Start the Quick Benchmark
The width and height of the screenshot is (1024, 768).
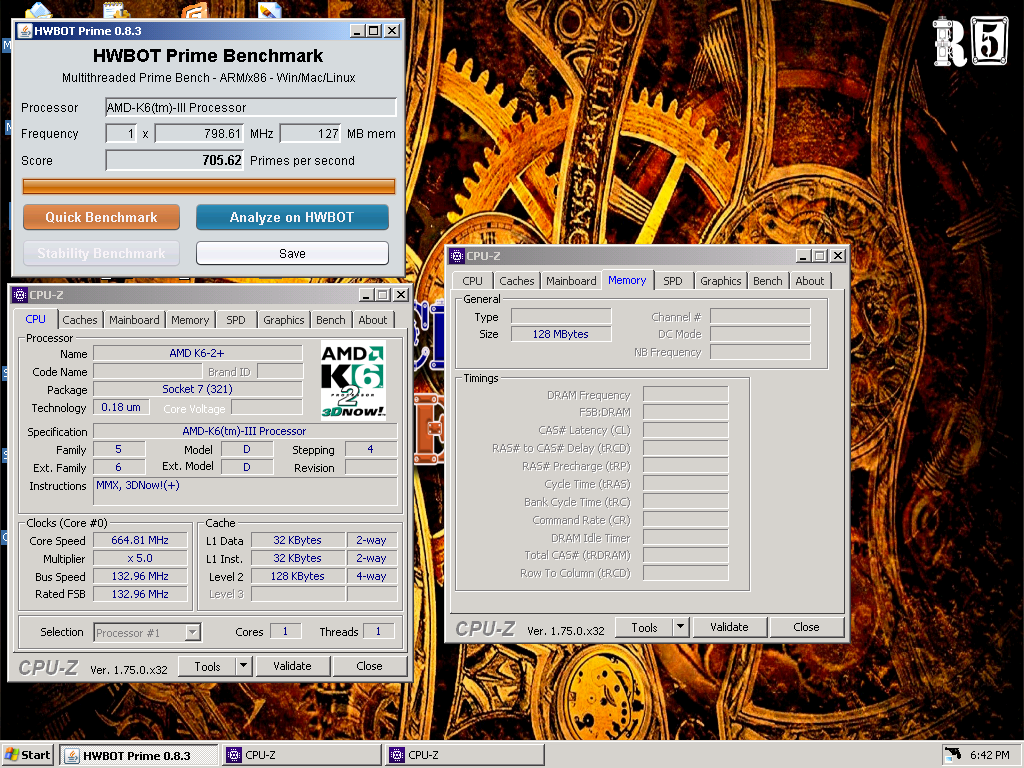(x=101, y=217)
